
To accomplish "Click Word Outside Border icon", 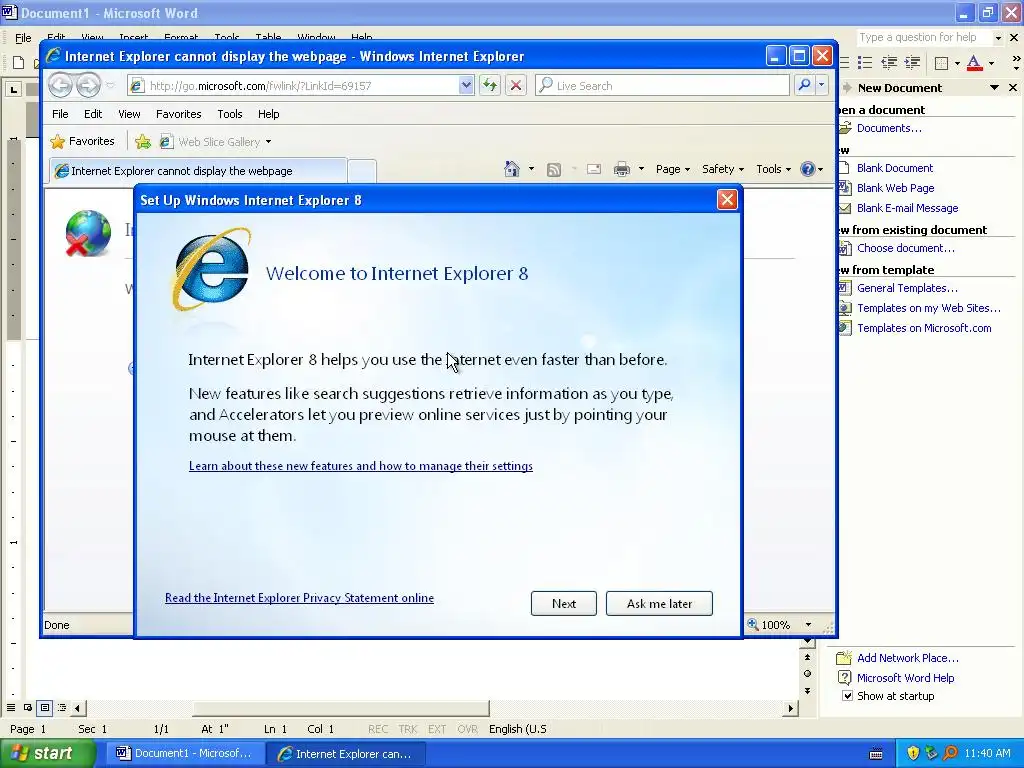I will click(942, 63).
